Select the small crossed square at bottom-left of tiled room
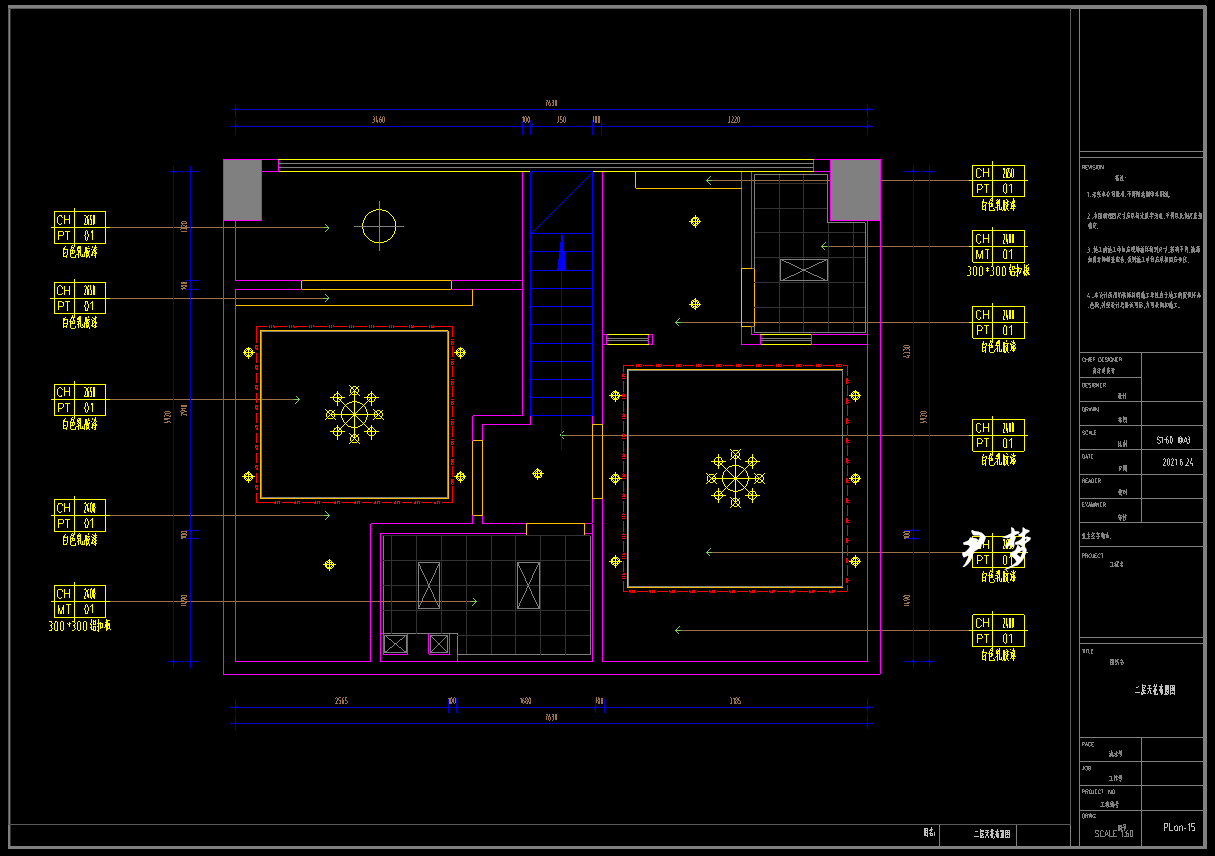 point(396,644)
